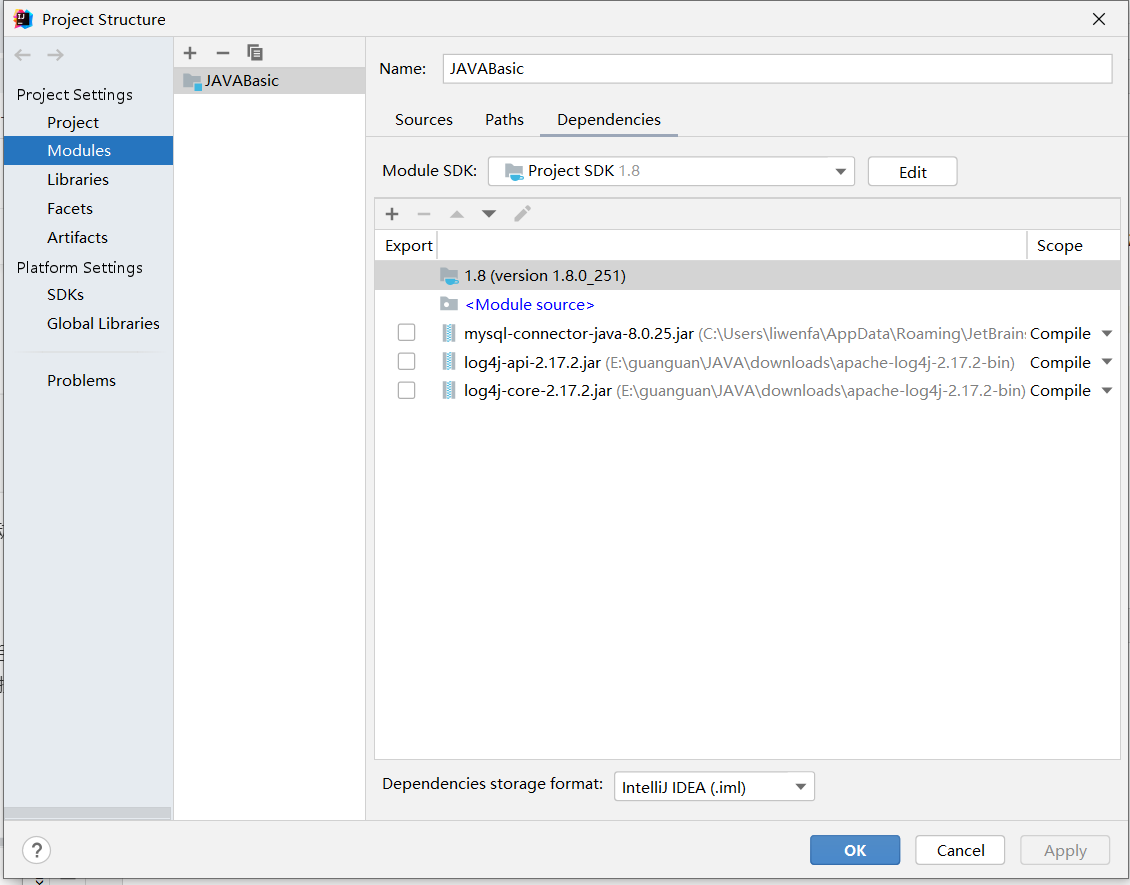Viewport: 1130px width, 885px height.
Task: Click the back navigation arrow
Action: tap(23, 55)
